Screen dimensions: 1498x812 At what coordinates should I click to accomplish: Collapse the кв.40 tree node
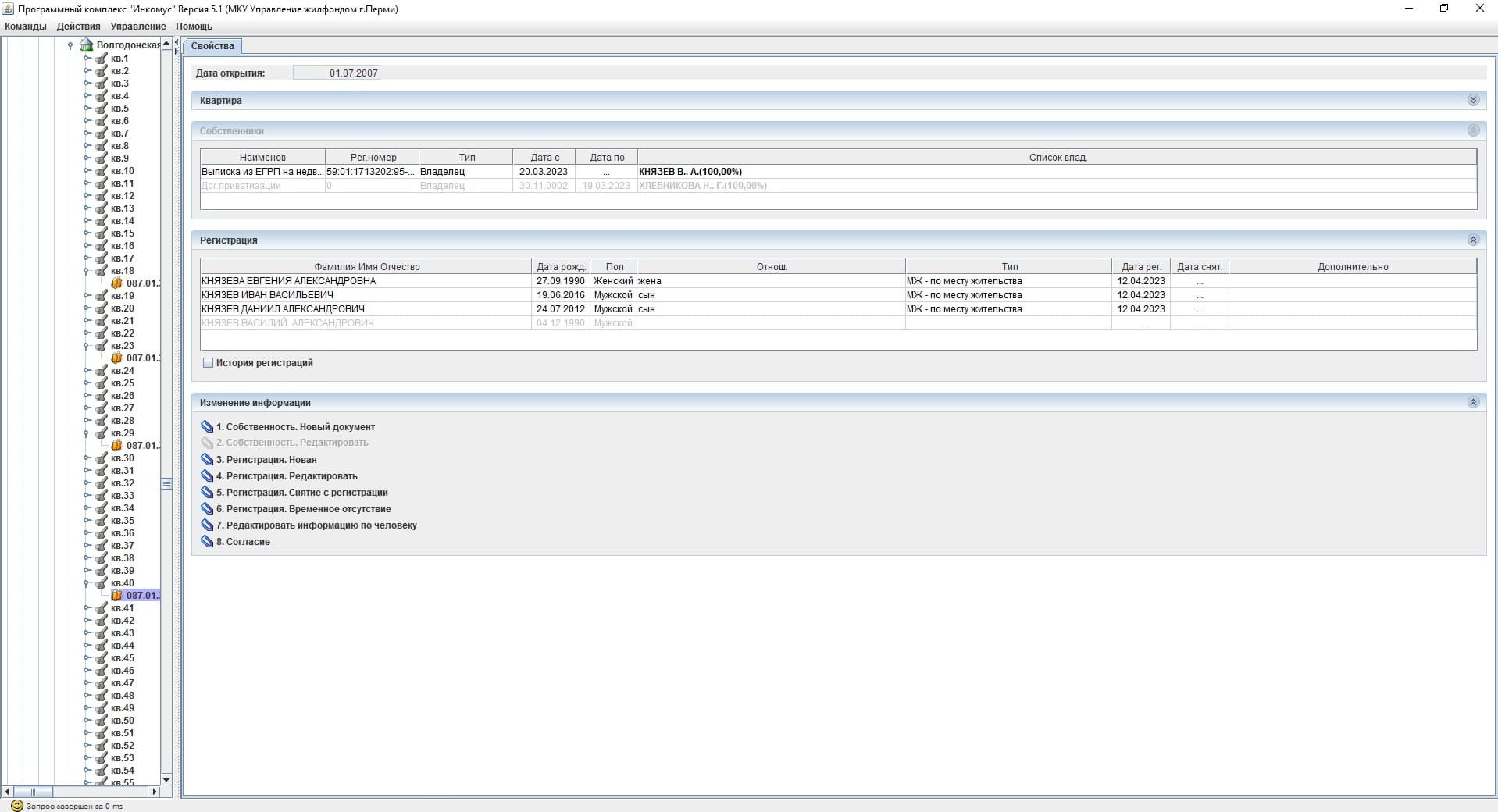pos(87,583)
